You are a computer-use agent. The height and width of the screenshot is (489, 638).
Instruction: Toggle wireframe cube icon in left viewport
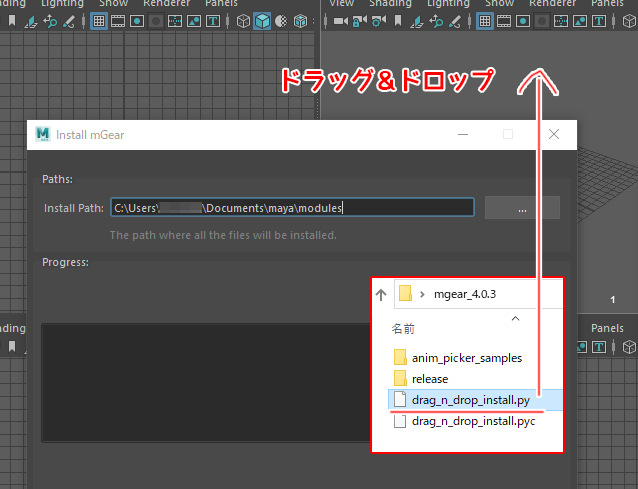244,21
